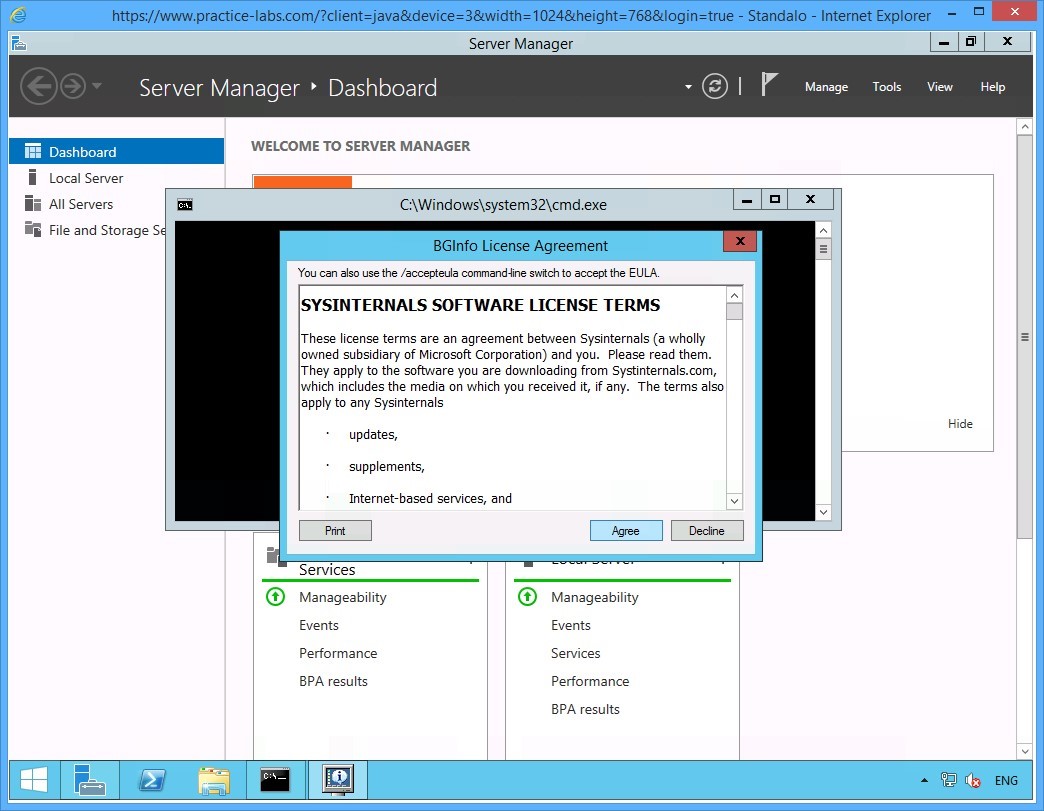Click the back navigation arrow
This screenshot has height=811, width=1044.
point(38,87)
